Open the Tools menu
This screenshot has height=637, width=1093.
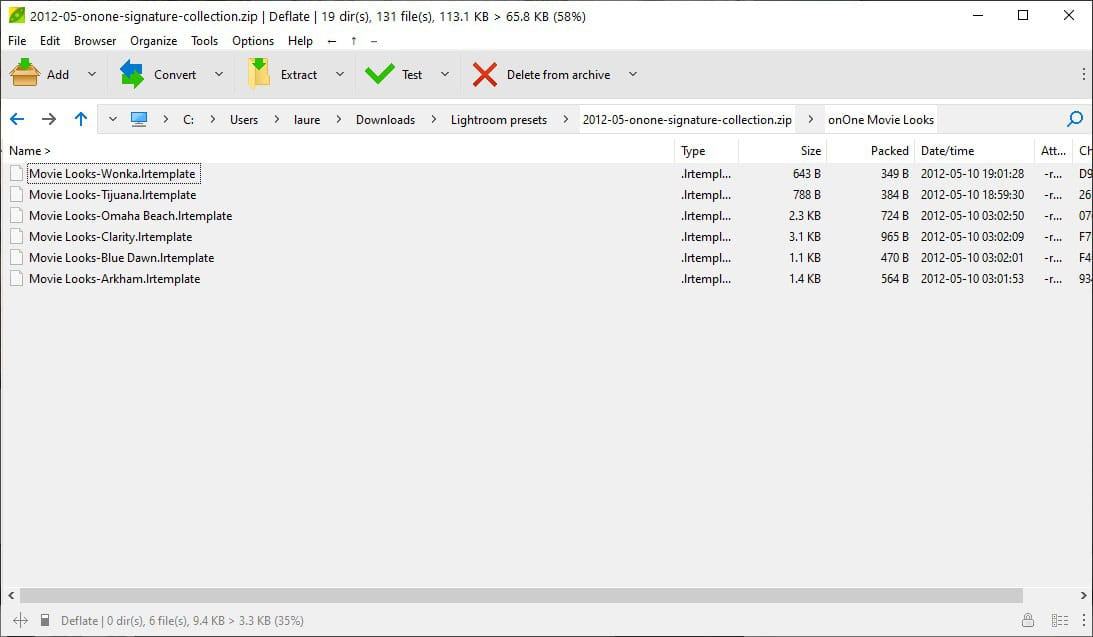click(204, 41)
